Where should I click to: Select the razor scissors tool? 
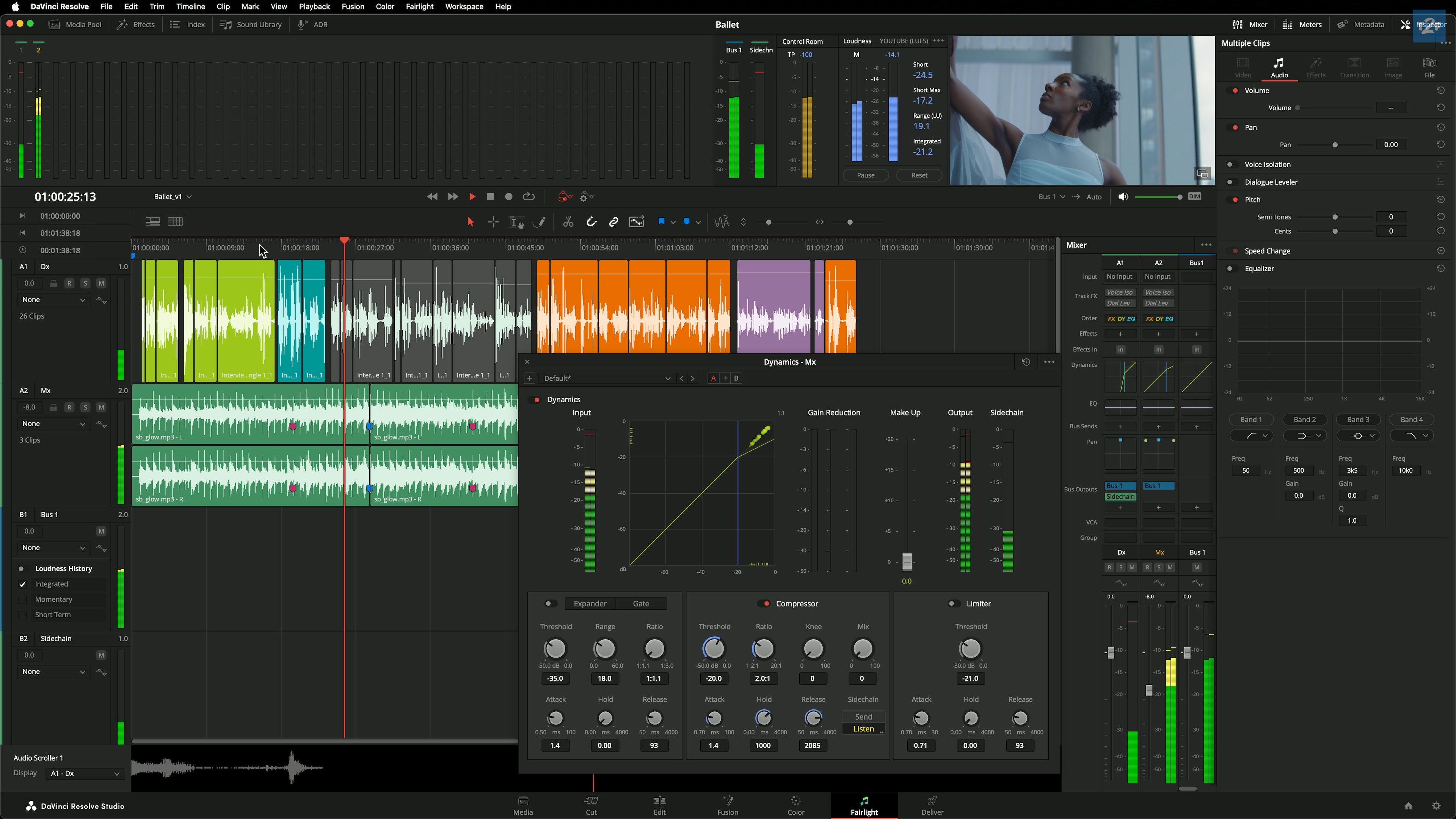click(568, 222)
